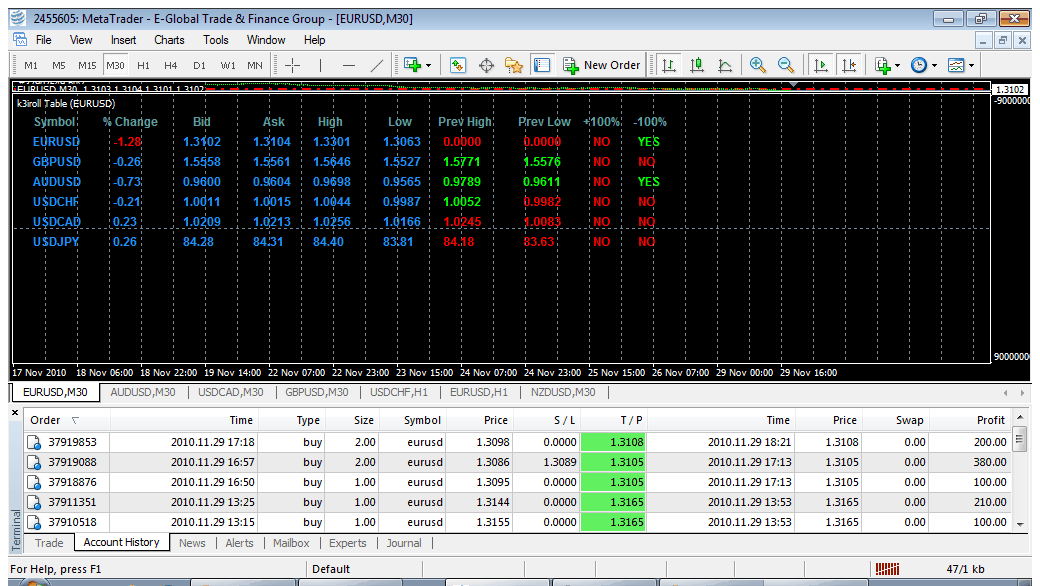
Task: Switch to the NZDUSD,M30 chart tab
Action: click(563, 392)
